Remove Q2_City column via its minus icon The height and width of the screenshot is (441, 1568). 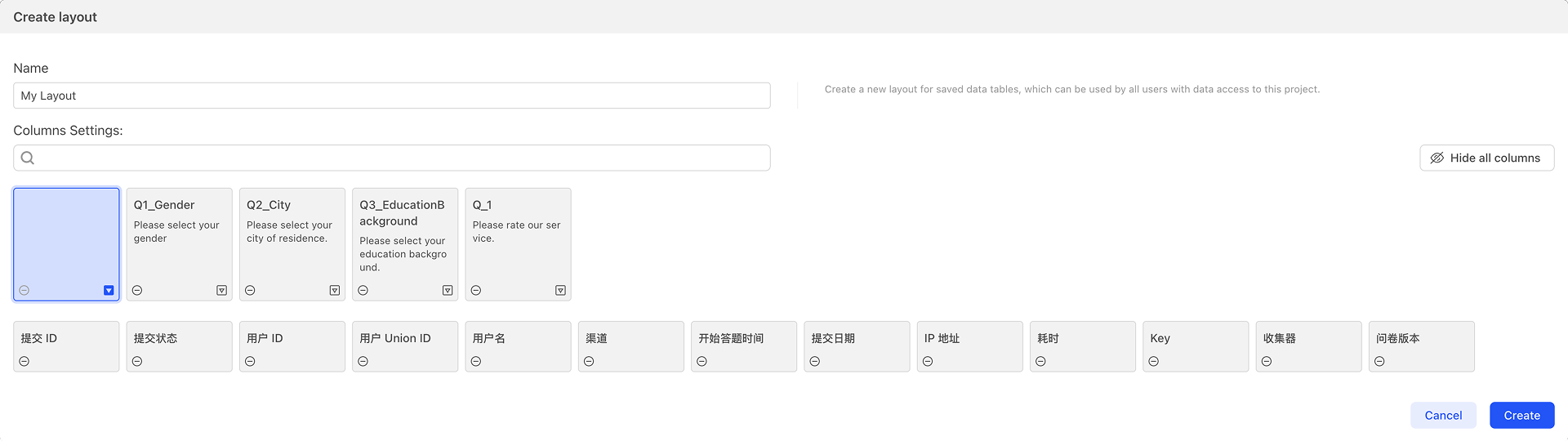pyautogui.click(x=250, y=291)
